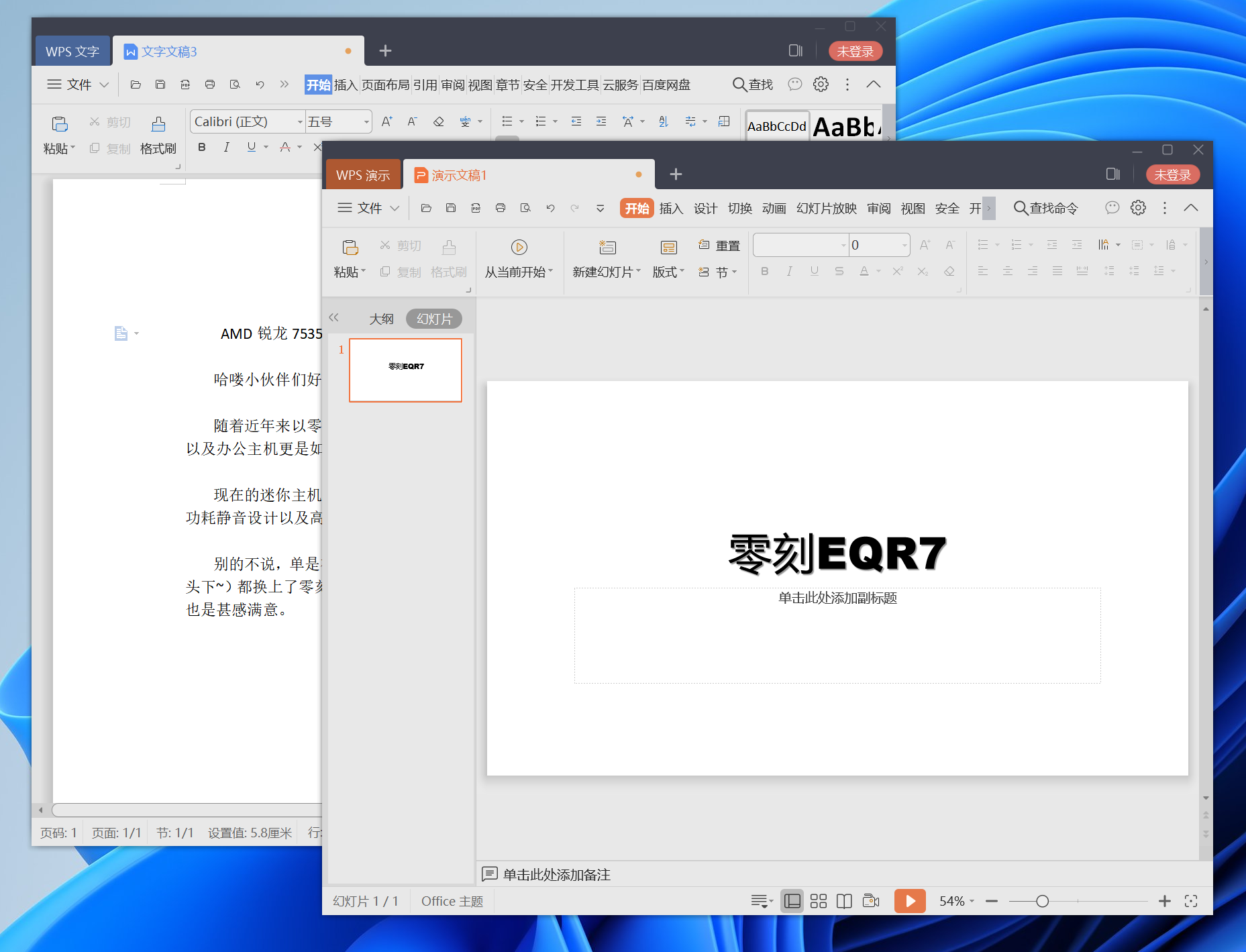Open the font size dropdown in Presentation
1246x952 pixels.
[x=904, y=246]
